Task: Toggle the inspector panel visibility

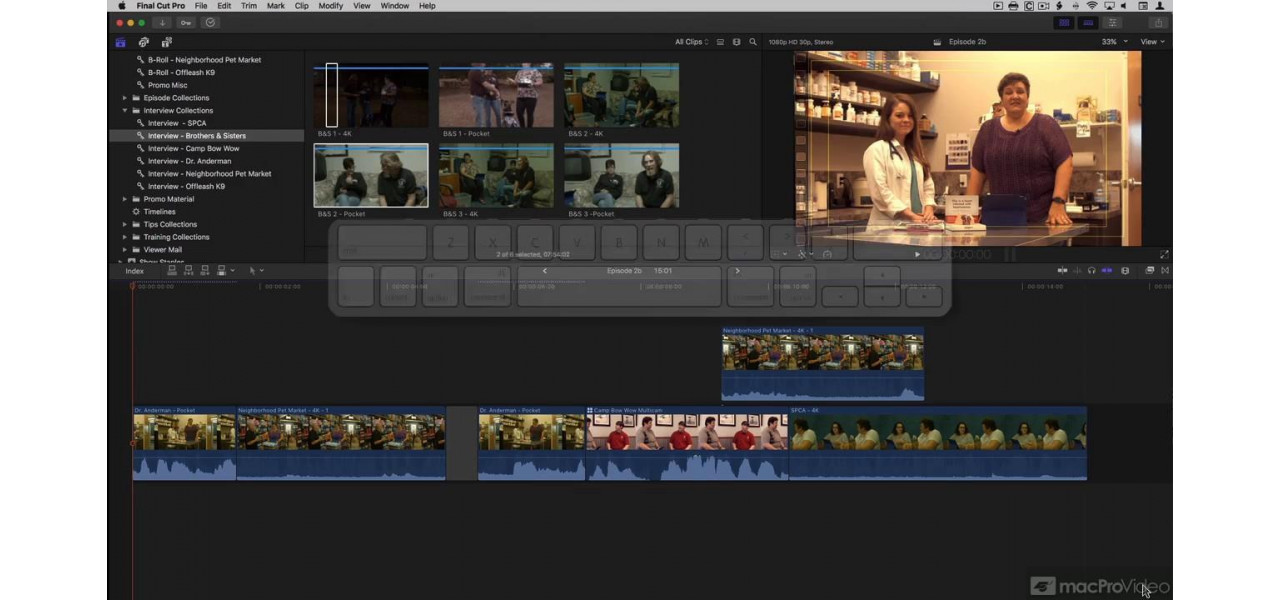Action: point(1112,23)
